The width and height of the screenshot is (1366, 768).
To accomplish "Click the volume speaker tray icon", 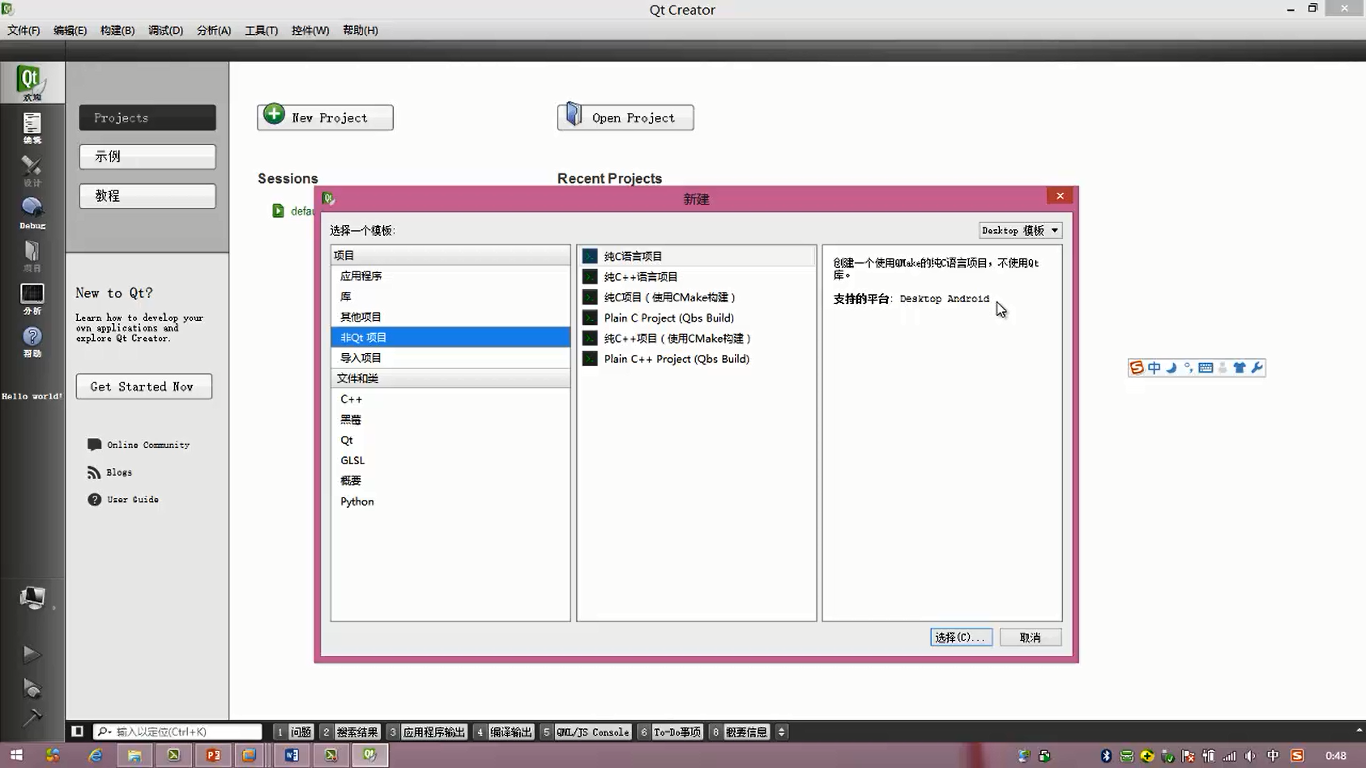I will tap(1251, 756).
